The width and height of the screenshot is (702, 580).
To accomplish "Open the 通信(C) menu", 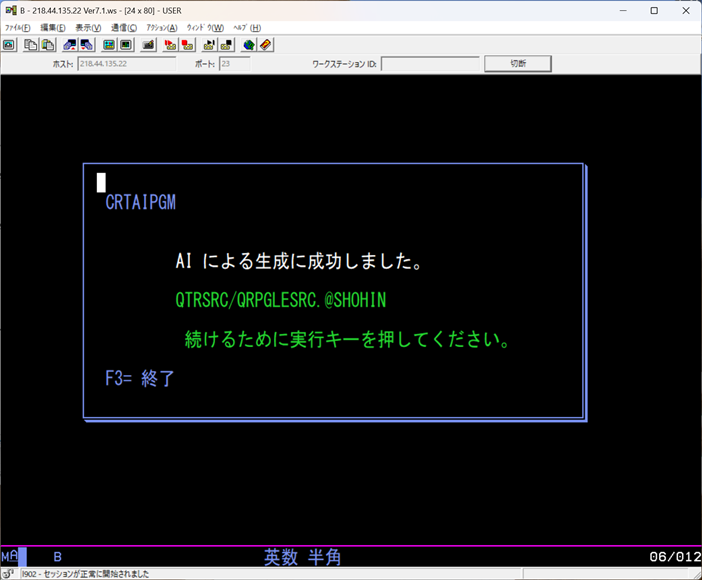I will [x=125, y=27].
